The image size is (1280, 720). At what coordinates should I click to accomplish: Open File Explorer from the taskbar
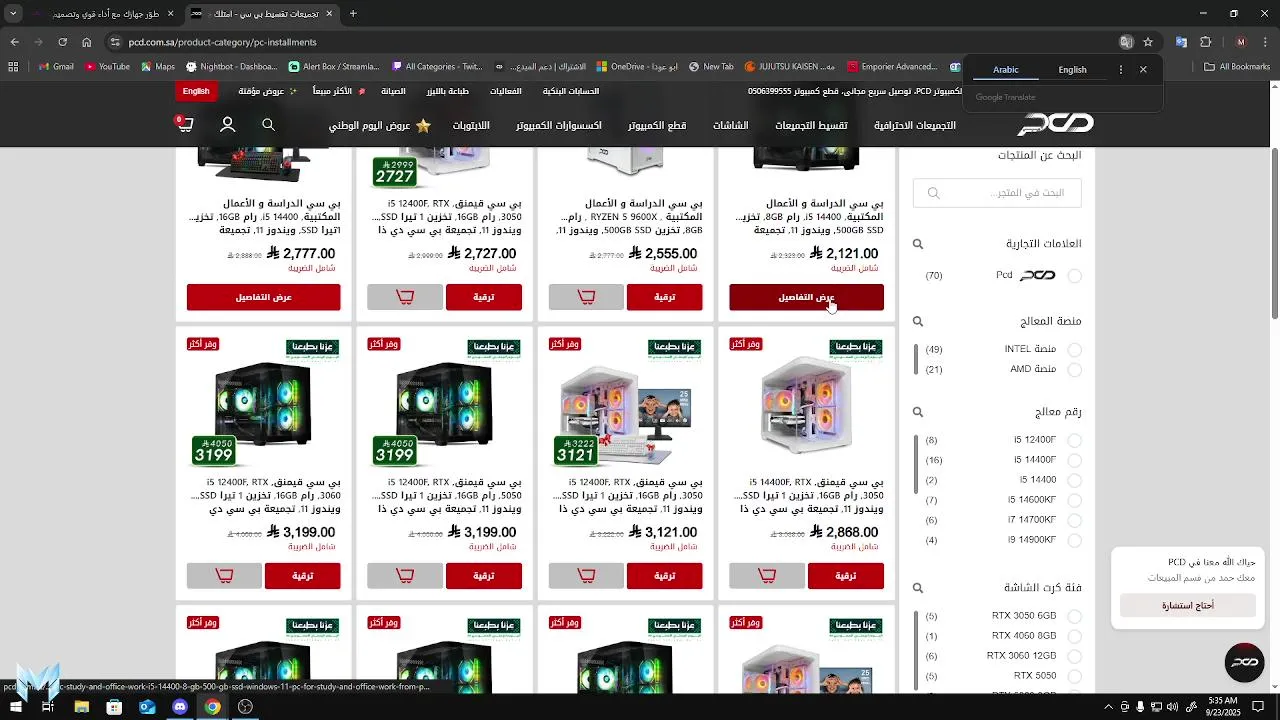pyautogui.click(x=81, y=707)
